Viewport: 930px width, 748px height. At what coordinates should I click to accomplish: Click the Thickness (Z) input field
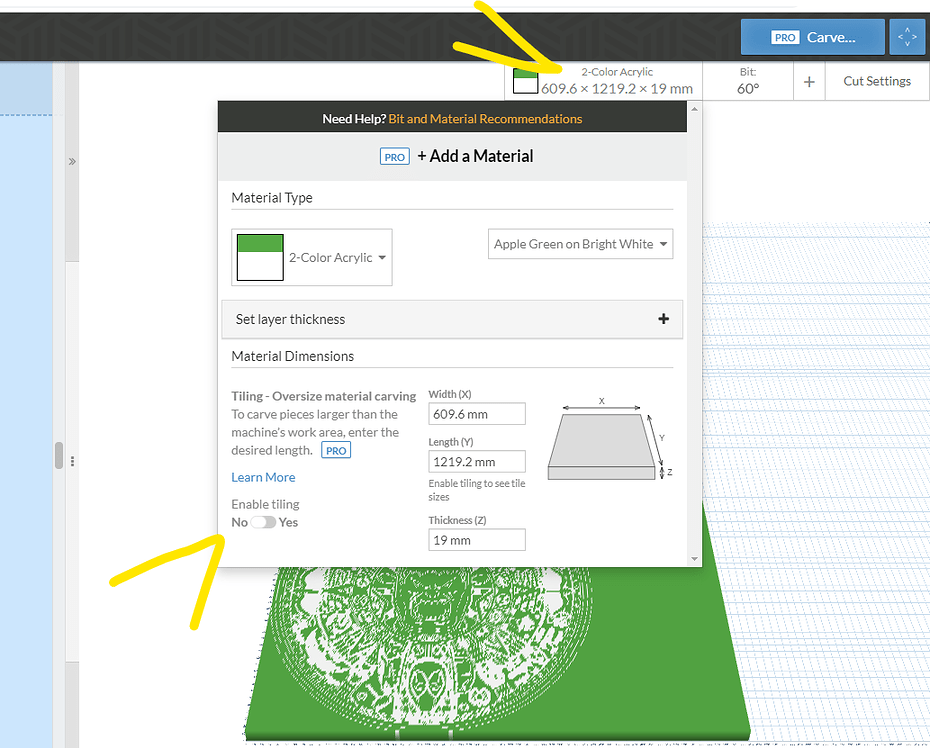(476, 540)
